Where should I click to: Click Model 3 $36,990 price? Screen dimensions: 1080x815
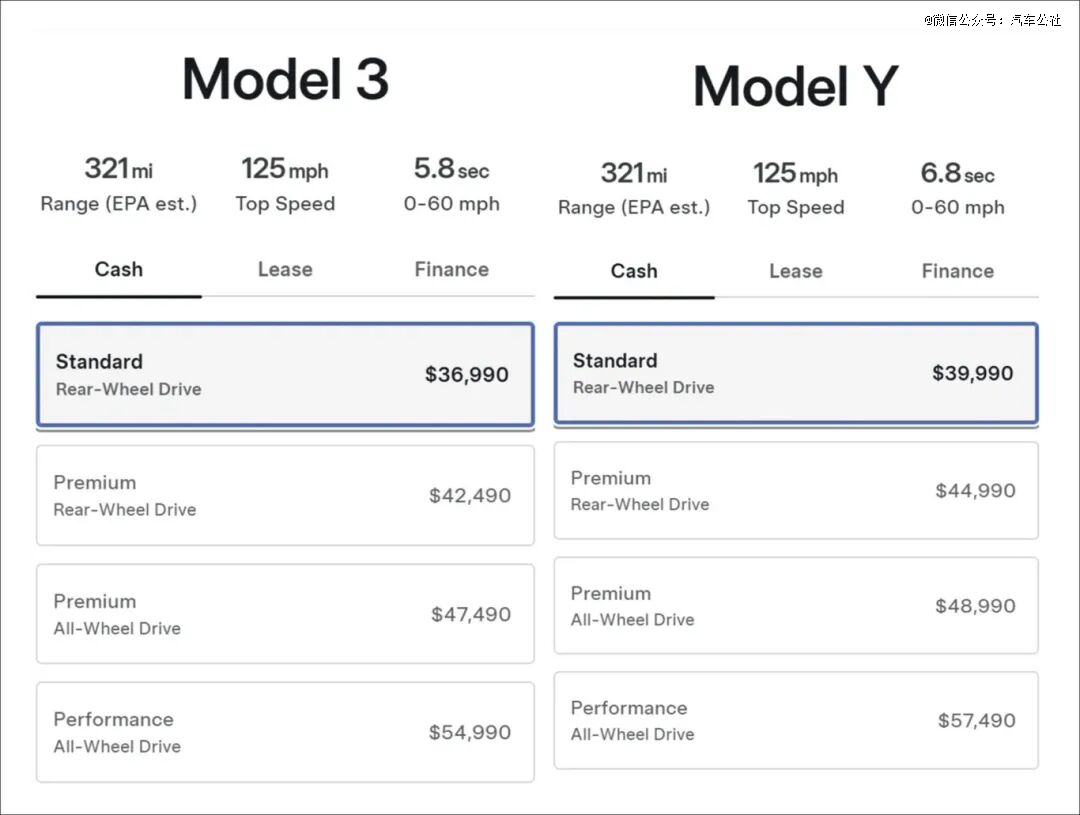(466, 375)
